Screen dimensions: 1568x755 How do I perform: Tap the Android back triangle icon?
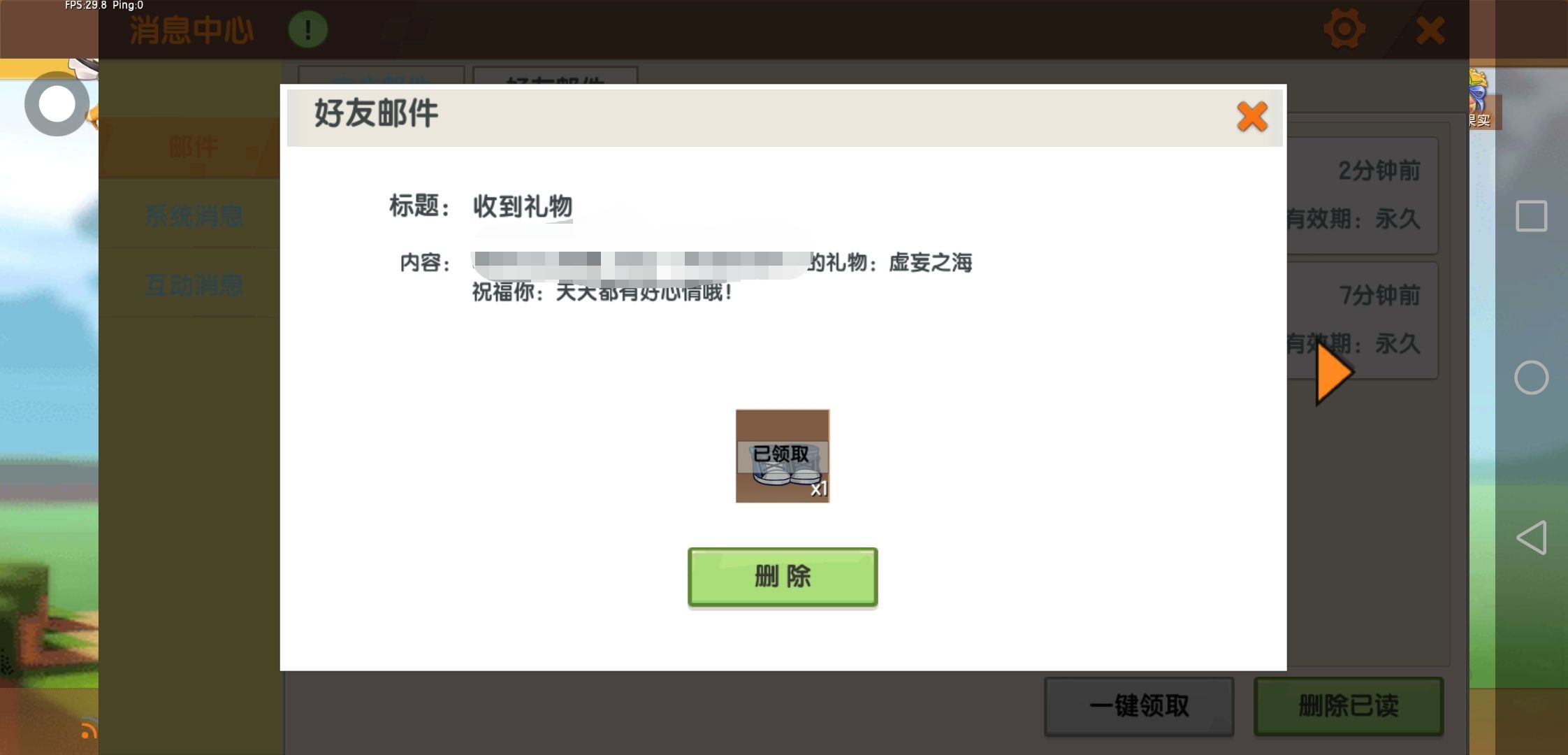[x=1530, y=538]
